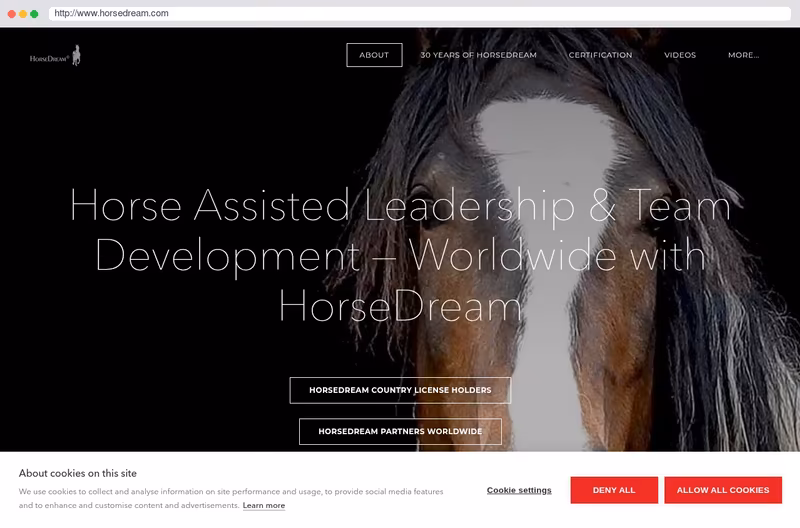Image resolution: width=800 pixels, height=528 pixels.
Task: Click the hero heading Horse Assisted Leadership
Action: tap(400, 255)
